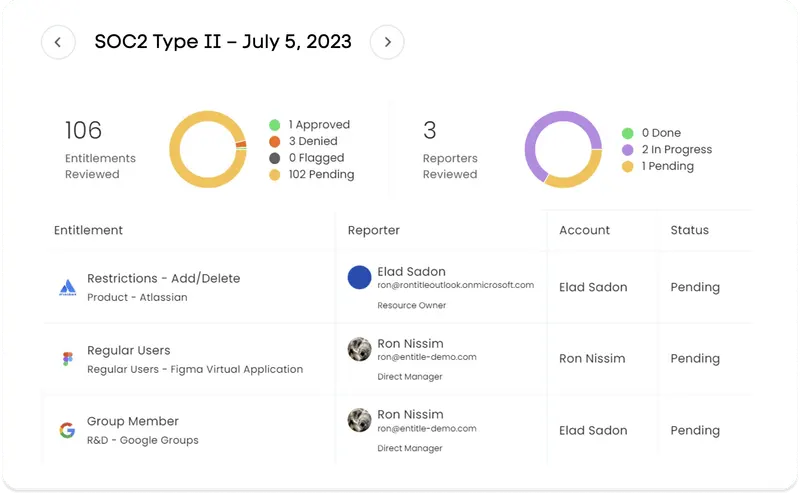Click the Reporter column header
Viewport: 800px width, 494px height.
[373, 230]
